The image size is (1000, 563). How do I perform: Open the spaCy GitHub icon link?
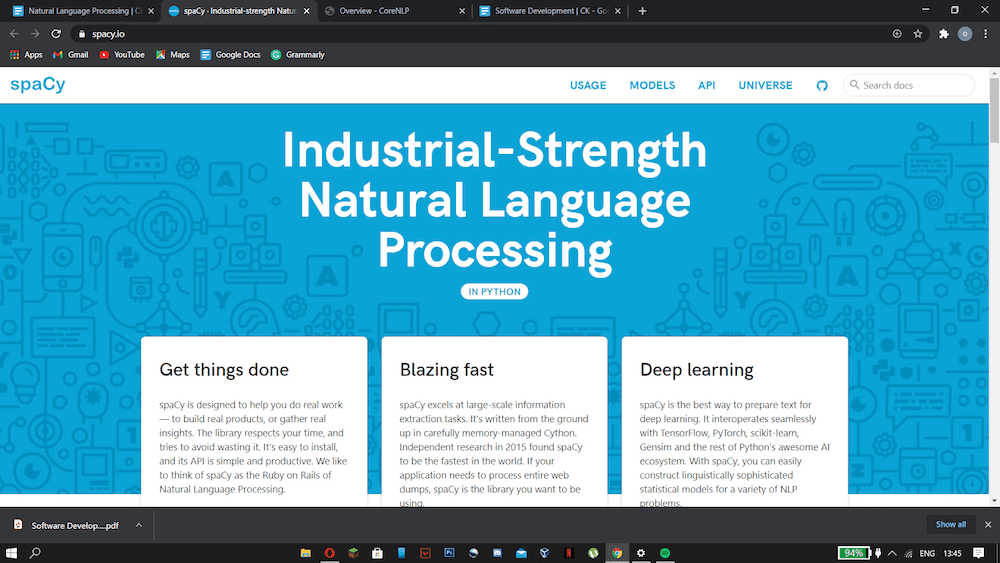[821, 85]
